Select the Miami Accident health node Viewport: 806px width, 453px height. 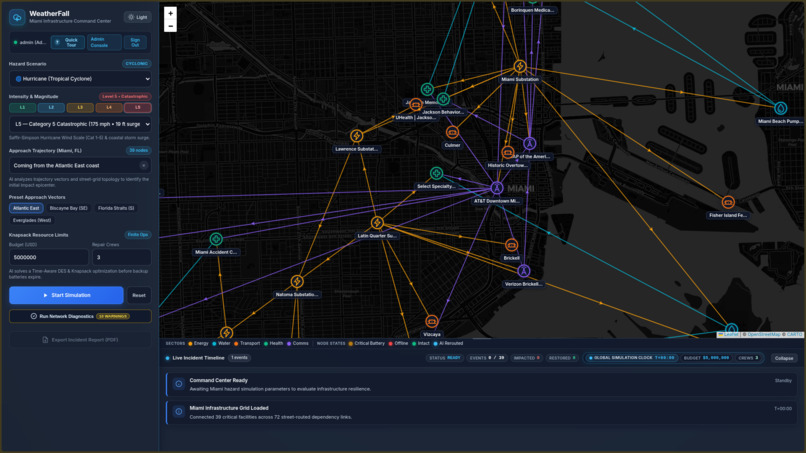coord(216,239)
